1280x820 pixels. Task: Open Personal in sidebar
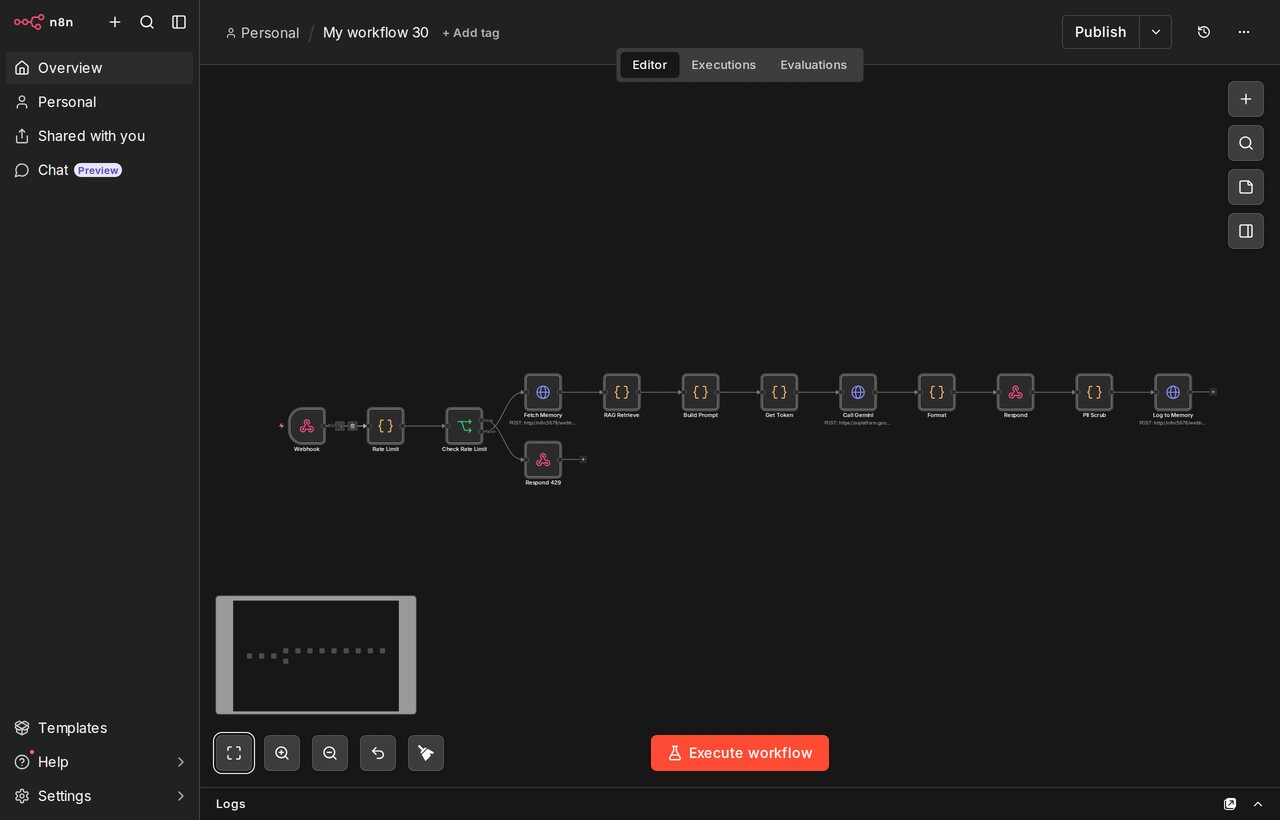[x=100, y=102]
